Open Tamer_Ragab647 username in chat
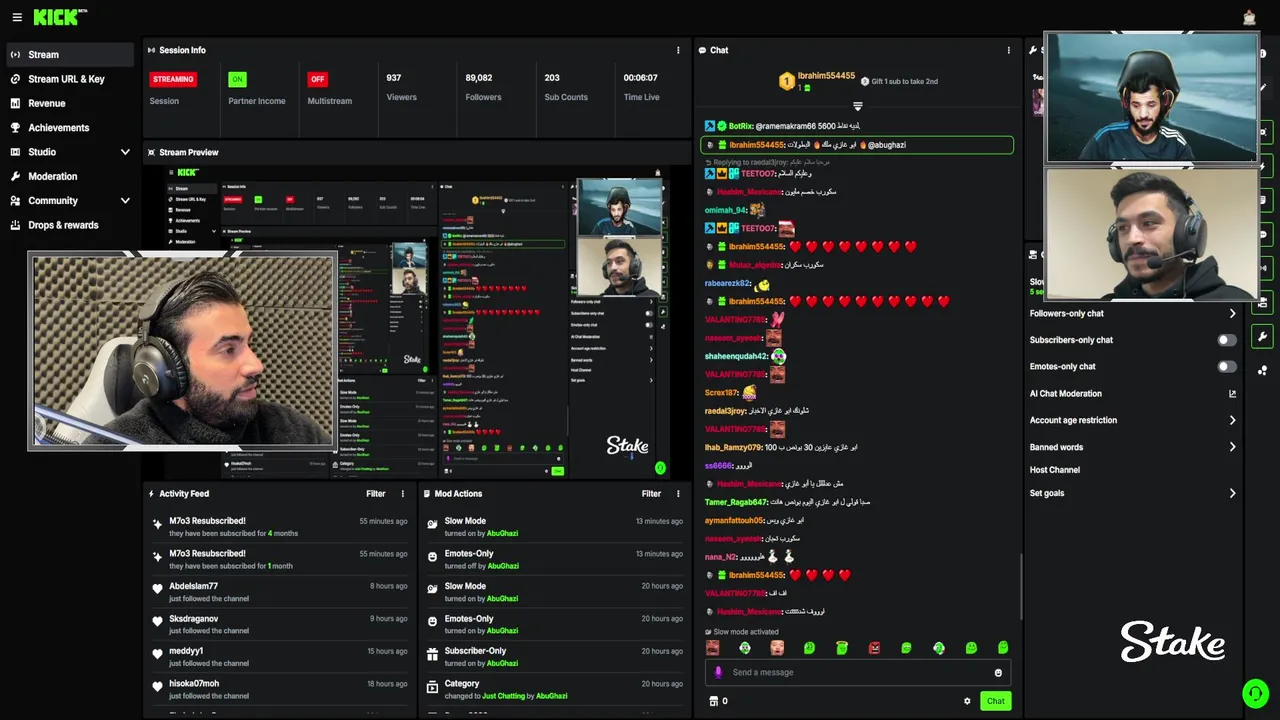The image size is (1280, 720). [x=736, y=502]
